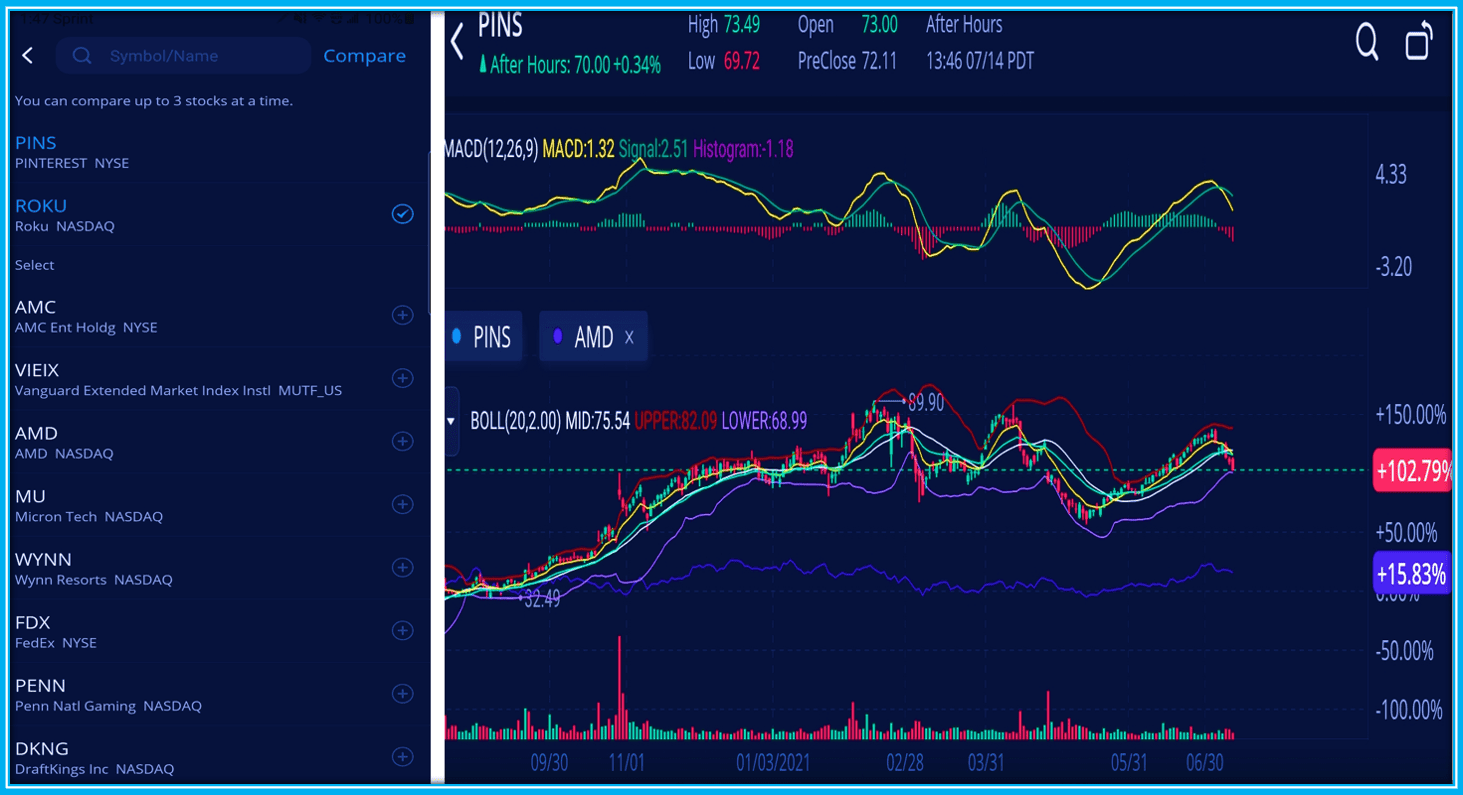
Task: Add AMD to comparison
Action: (x=402, y=441)
